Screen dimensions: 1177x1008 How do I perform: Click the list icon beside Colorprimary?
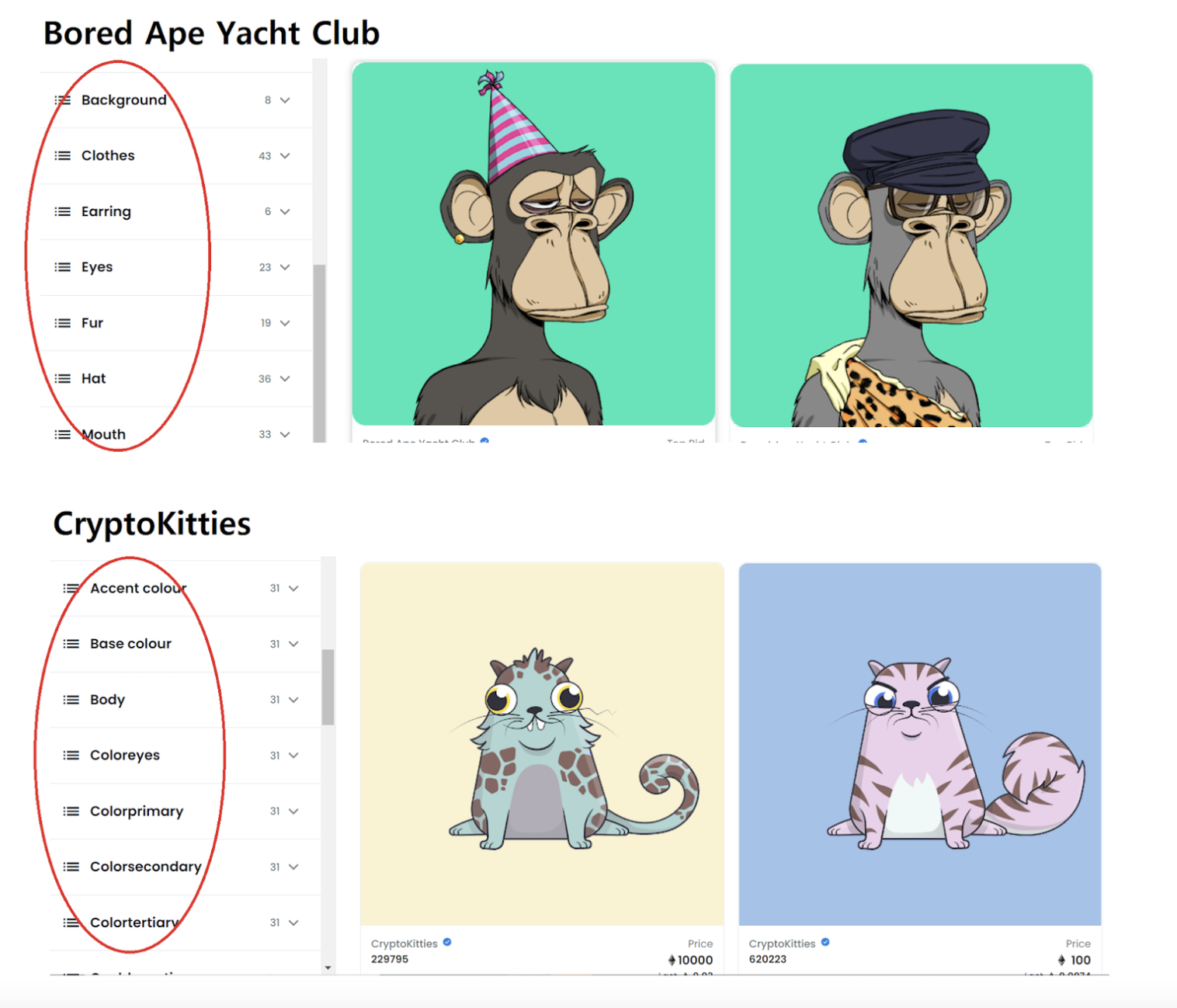(x=71, y=812)
